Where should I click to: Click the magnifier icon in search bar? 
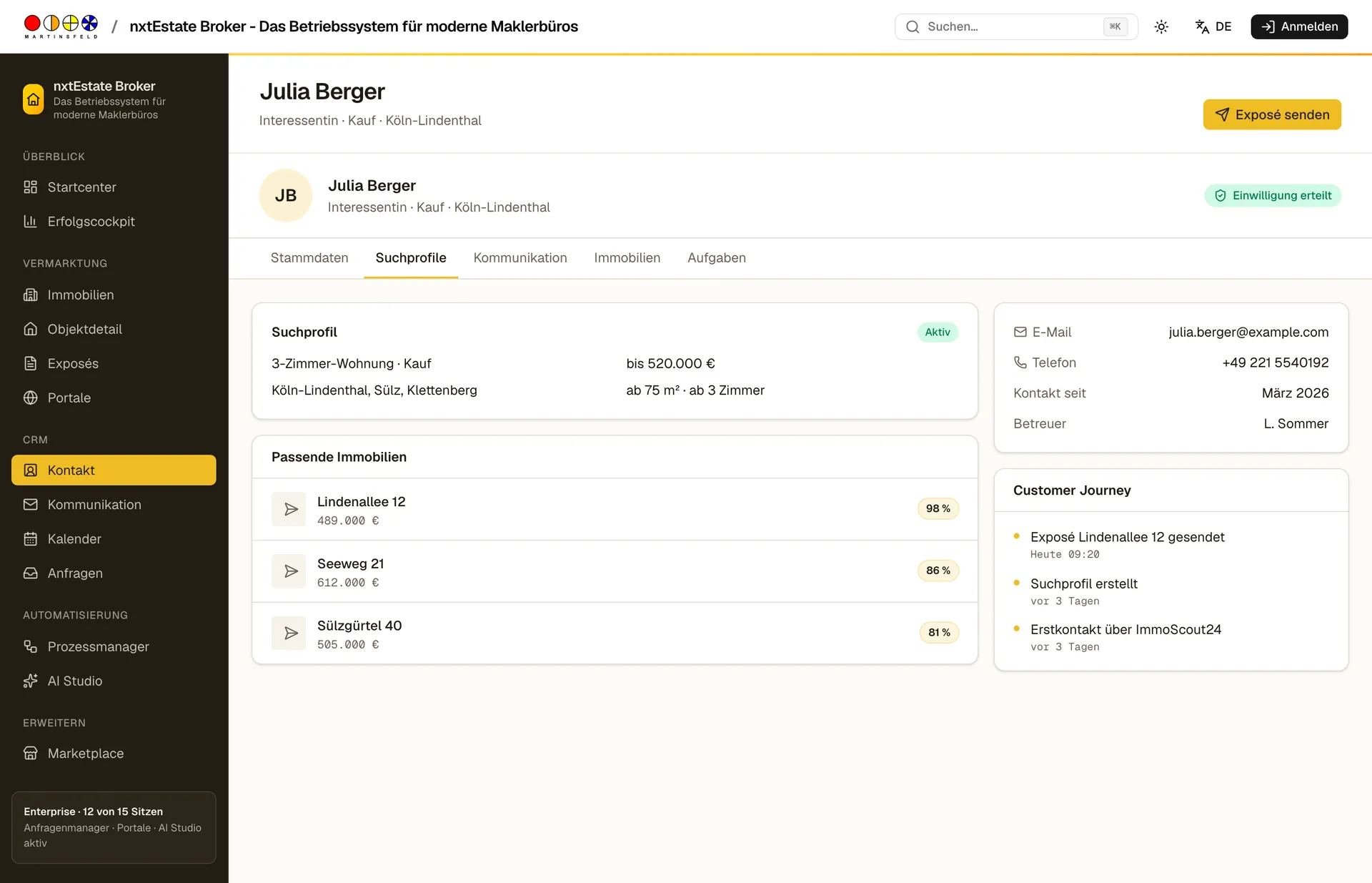(x=913, y=26)
